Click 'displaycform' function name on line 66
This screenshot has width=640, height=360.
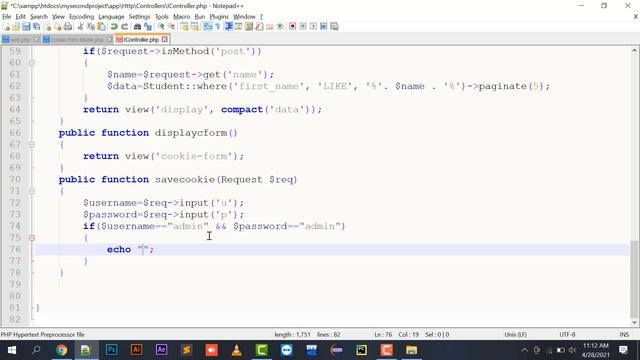point(191,133)
